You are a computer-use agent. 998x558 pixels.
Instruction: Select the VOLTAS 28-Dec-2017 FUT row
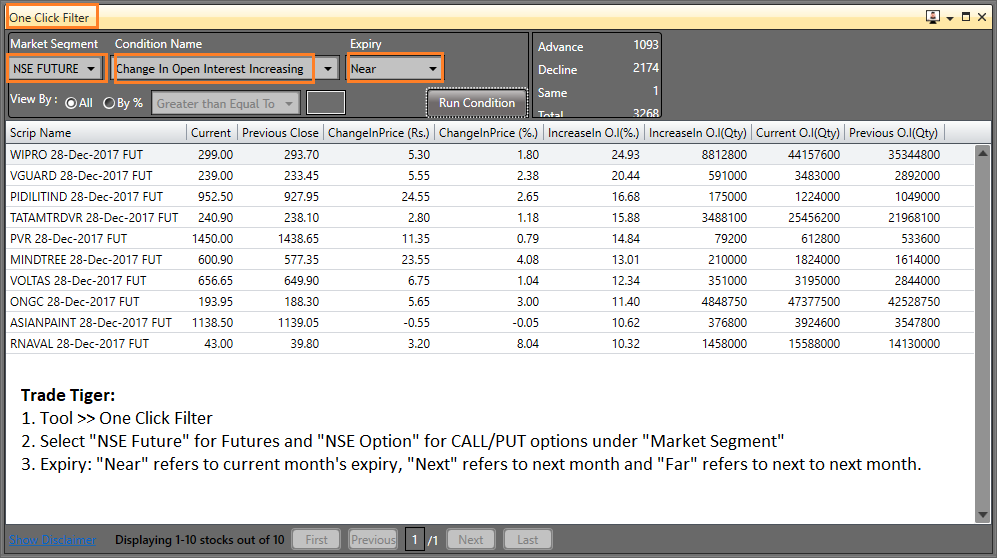coord(490,281)
